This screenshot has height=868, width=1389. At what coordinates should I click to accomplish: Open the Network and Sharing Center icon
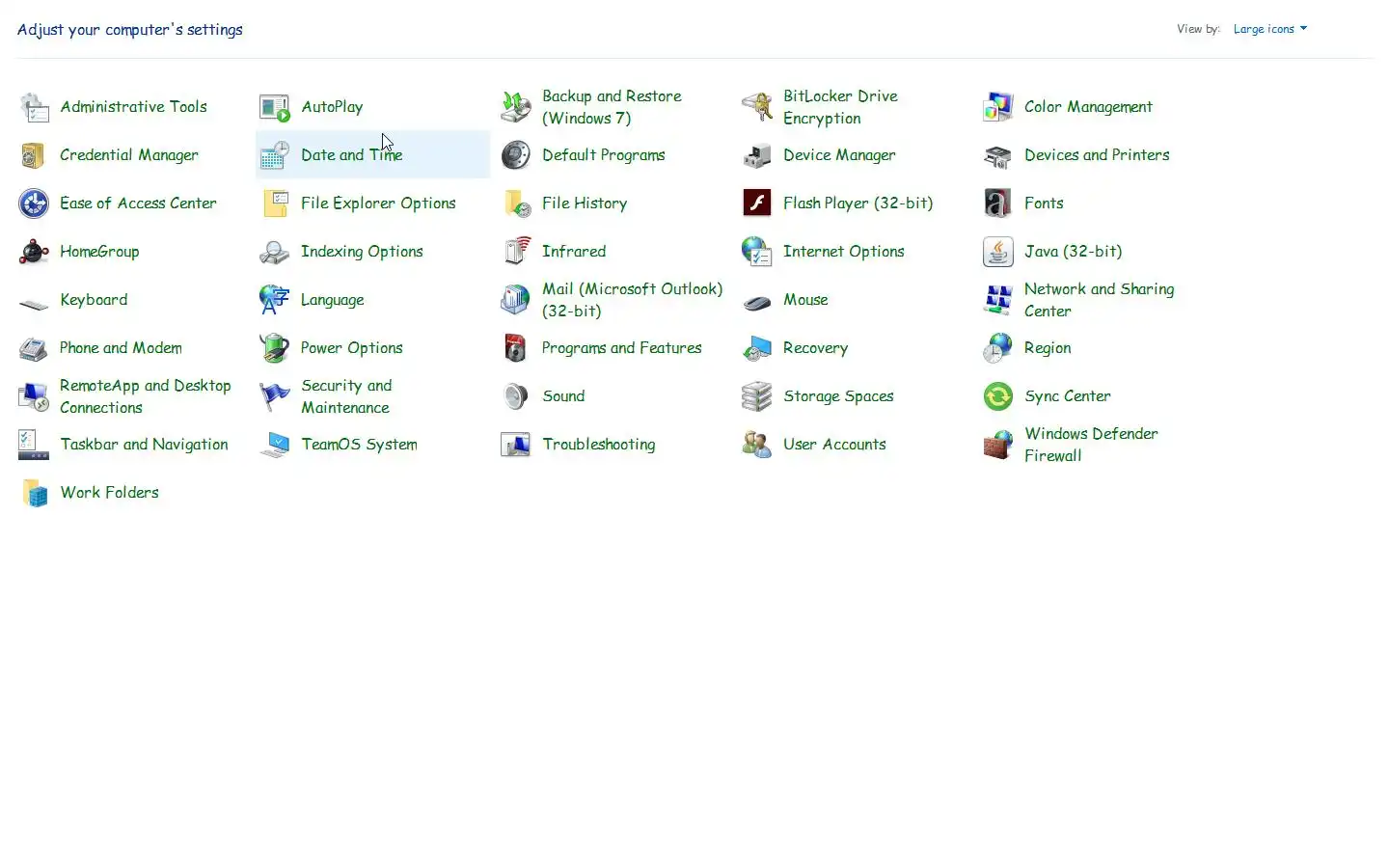coord(998,300)
